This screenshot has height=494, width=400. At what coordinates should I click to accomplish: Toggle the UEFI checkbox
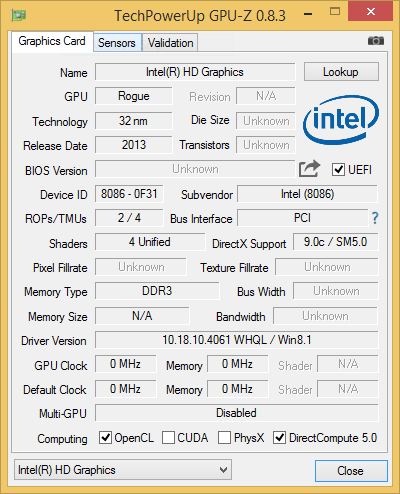click(338, 169)
